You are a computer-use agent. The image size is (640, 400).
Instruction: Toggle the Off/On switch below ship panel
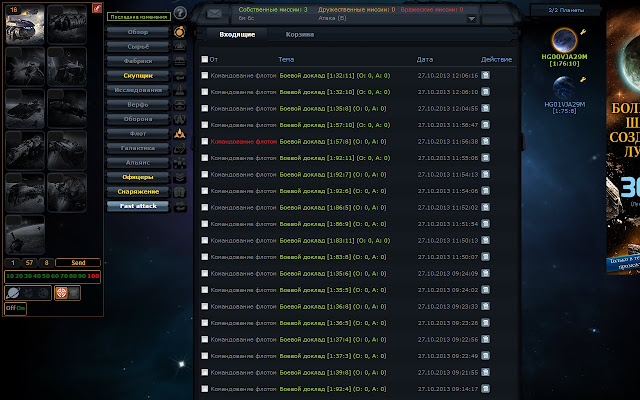[16, 308]
